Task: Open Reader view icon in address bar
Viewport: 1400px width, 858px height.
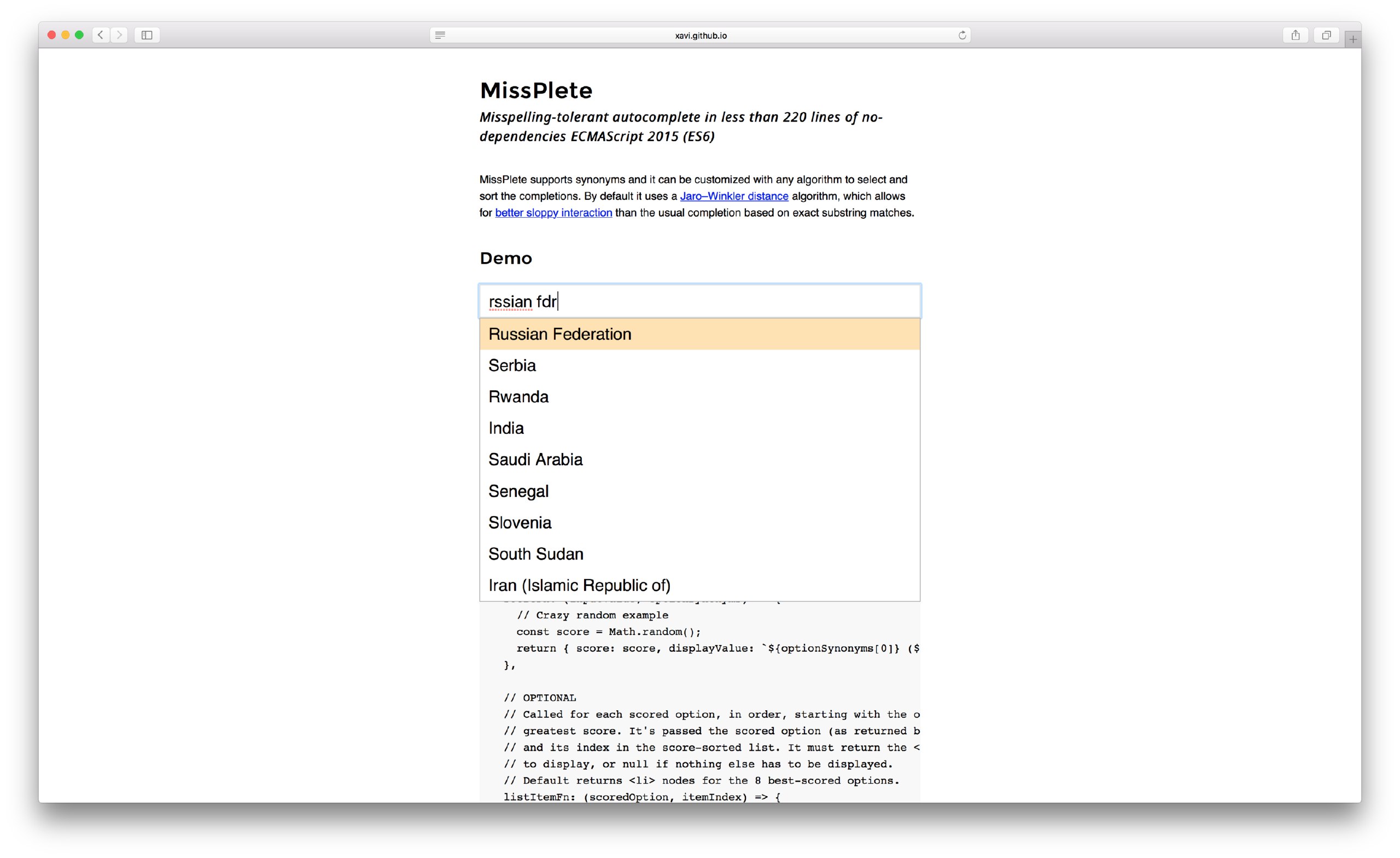Action: [440, 35]
